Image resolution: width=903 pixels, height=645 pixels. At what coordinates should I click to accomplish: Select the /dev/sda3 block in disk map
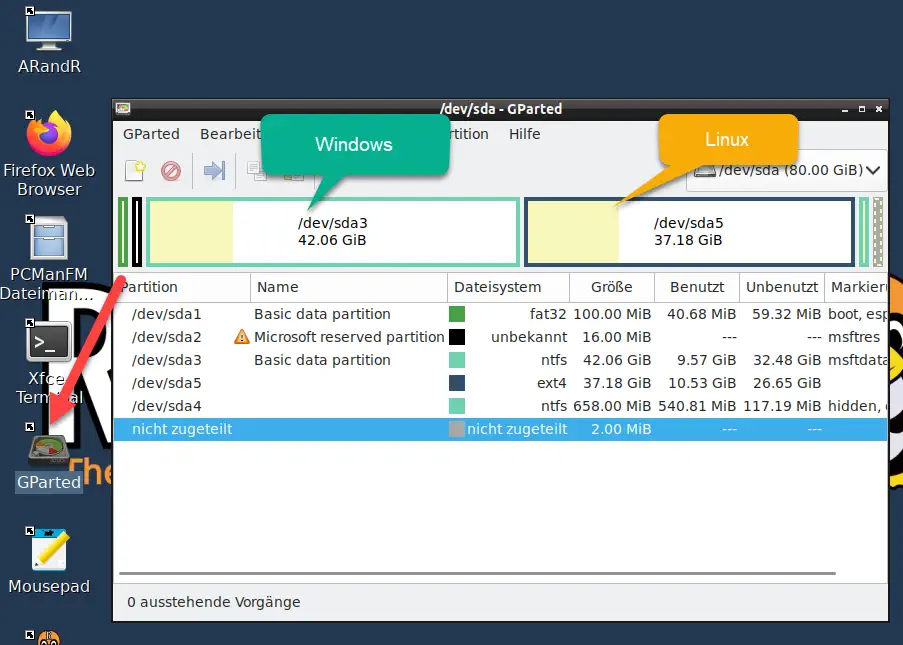point(333,232)
